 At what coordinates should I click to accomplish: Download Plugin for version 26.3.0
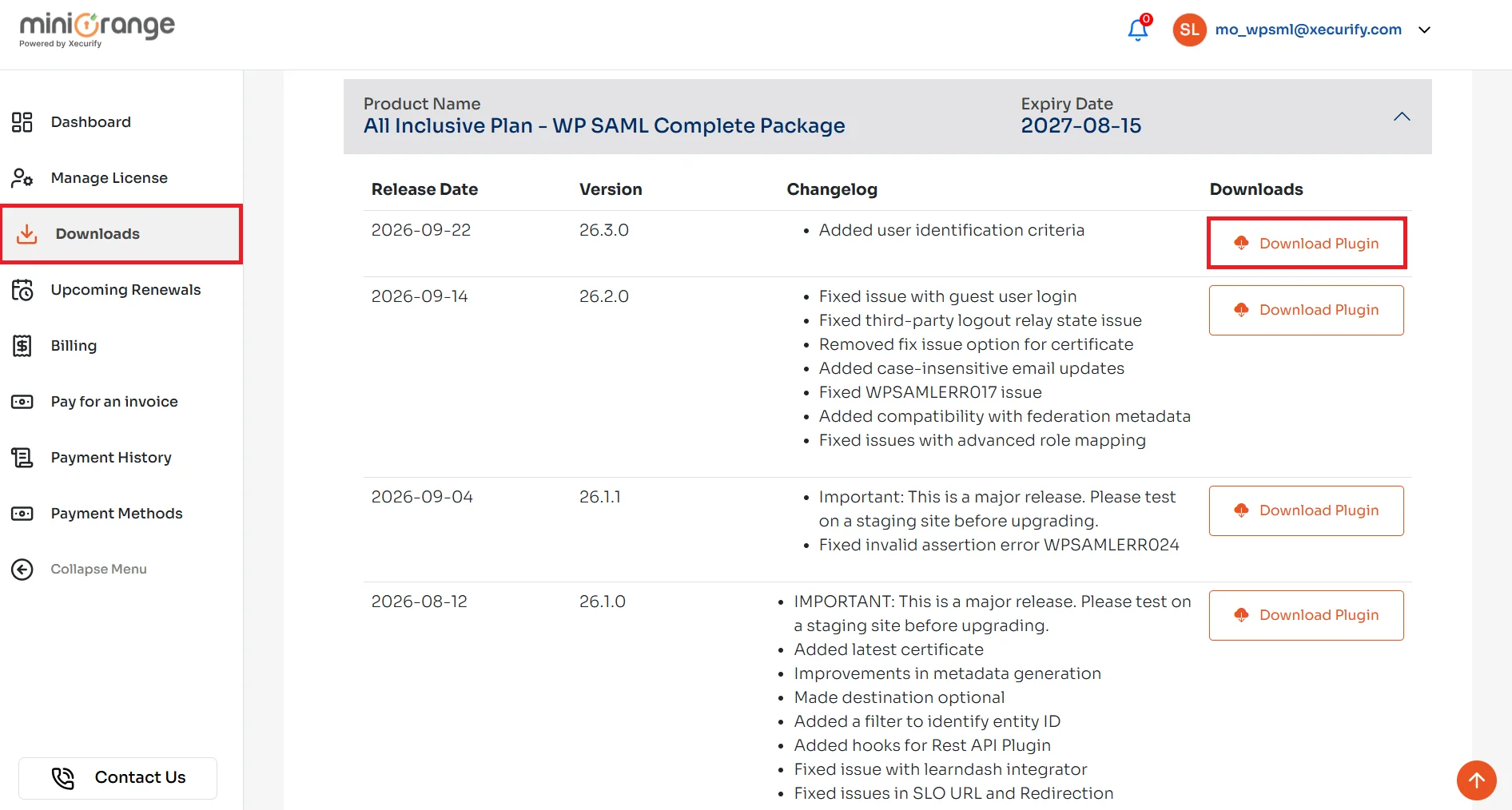(x=1307, y=243)
